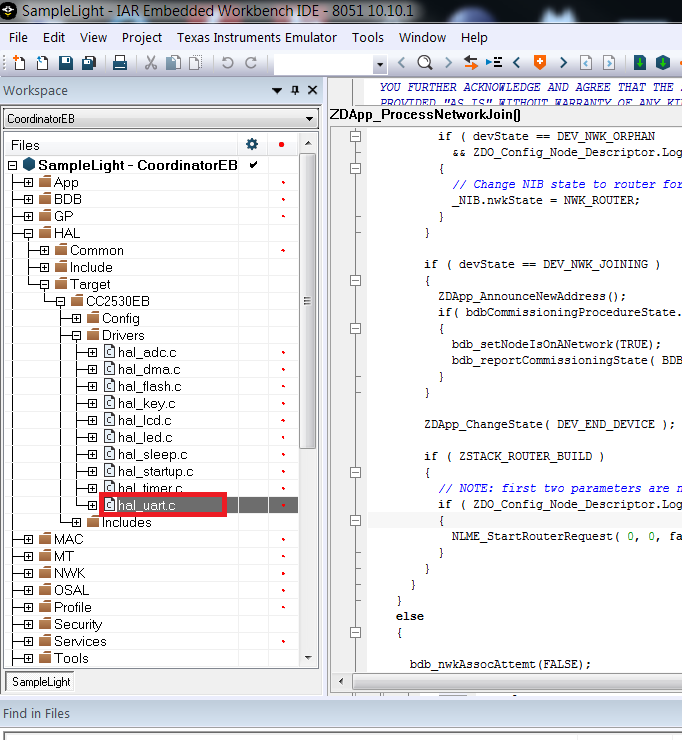Click the Cut scissors icon
The width and height of the screenshot is (682, 740).
151,63
